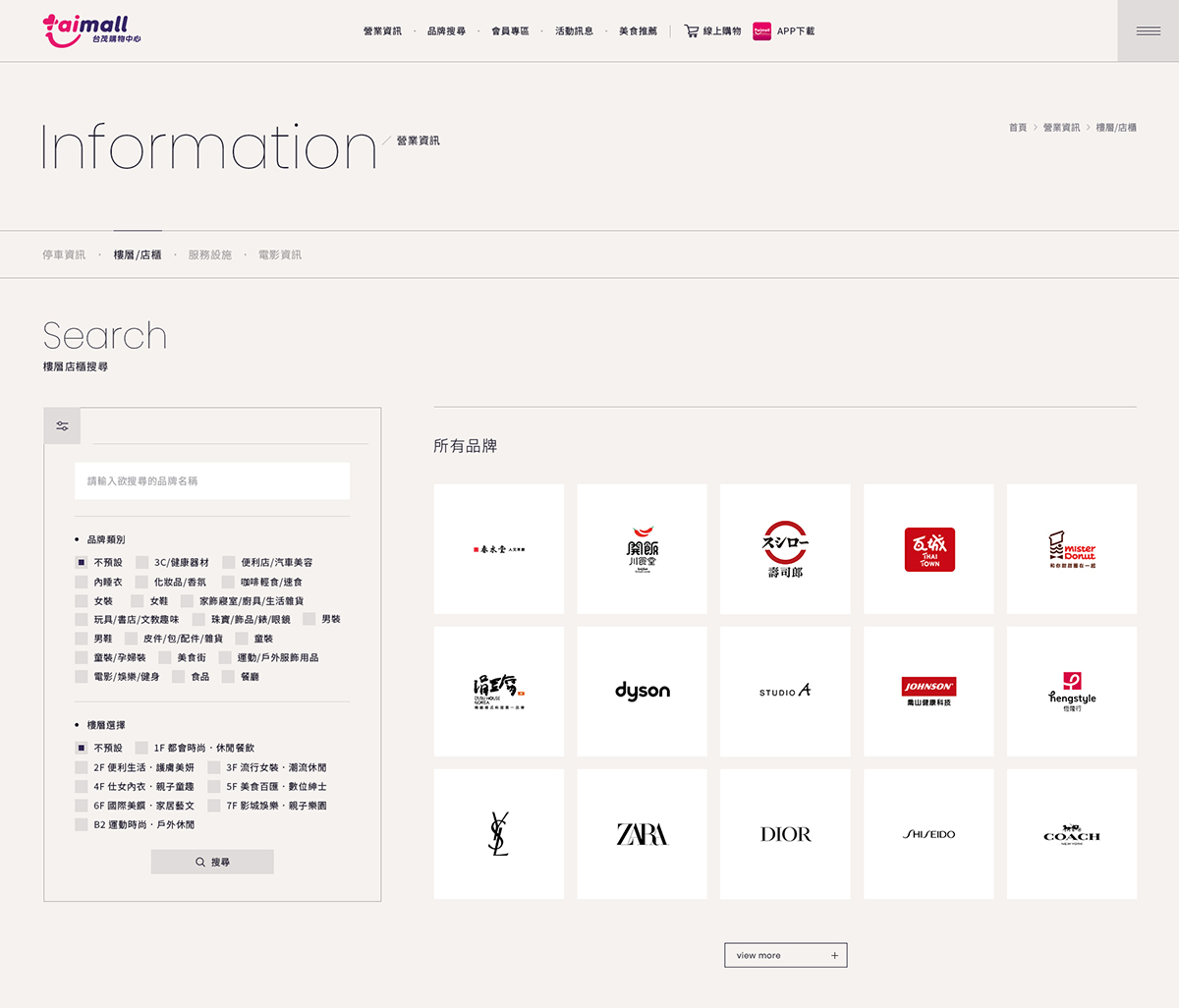Open the 開飯川食堂 brand logo tile
The image size is (1179, 1008).
[x=642, y=548]
